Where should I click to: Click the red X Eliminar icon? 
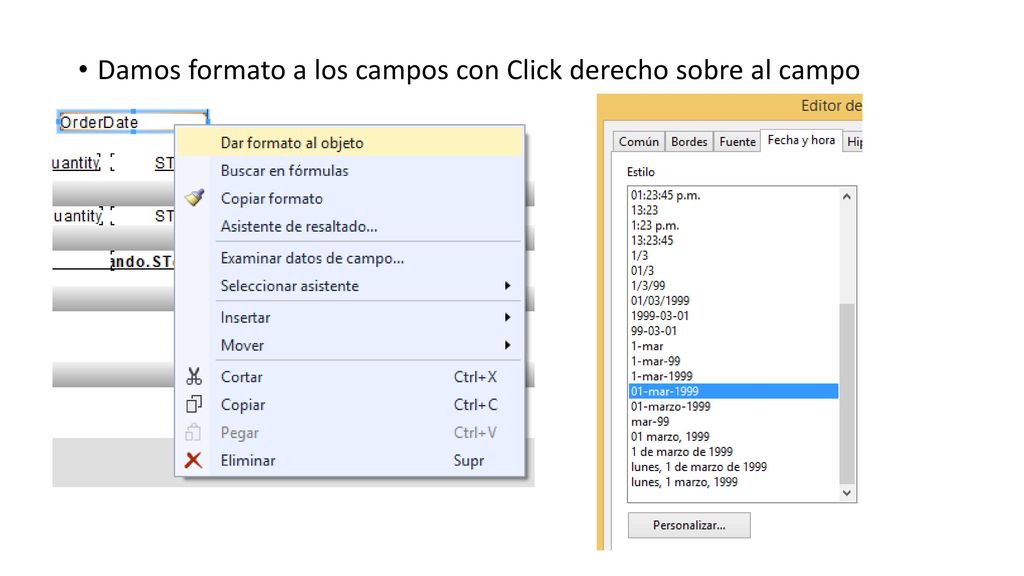tap(193, 460)
